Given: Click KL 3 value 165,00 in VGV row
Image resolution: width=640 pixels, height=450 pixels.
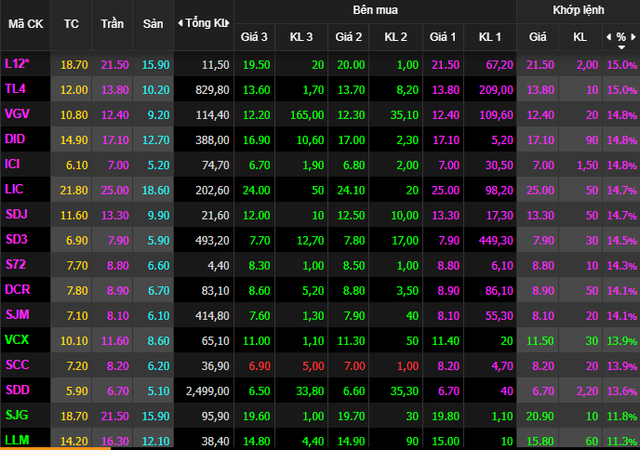Looking at the screenshot, I should (x=307, y=115).
